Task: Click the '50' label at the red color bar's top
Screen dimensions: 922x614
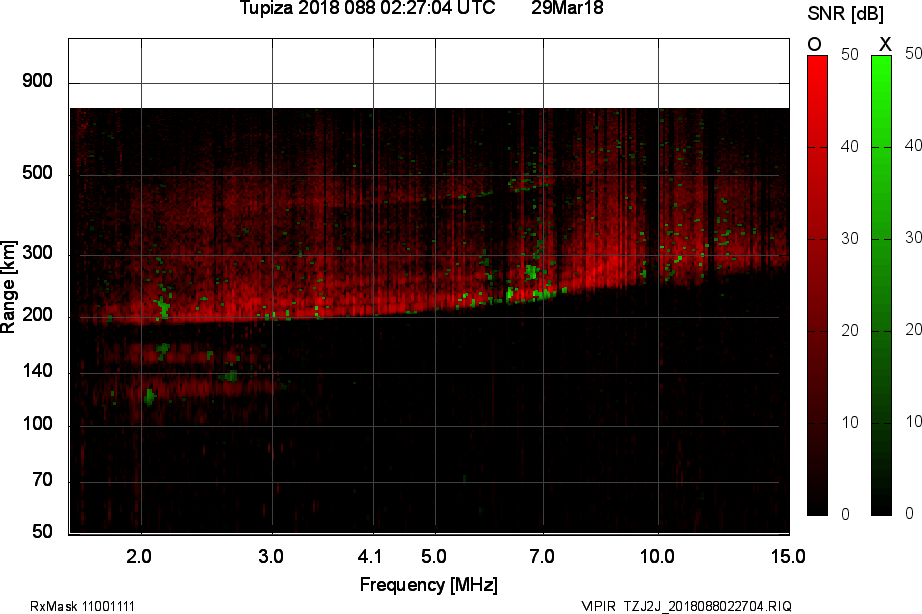Action: [850, 55]
